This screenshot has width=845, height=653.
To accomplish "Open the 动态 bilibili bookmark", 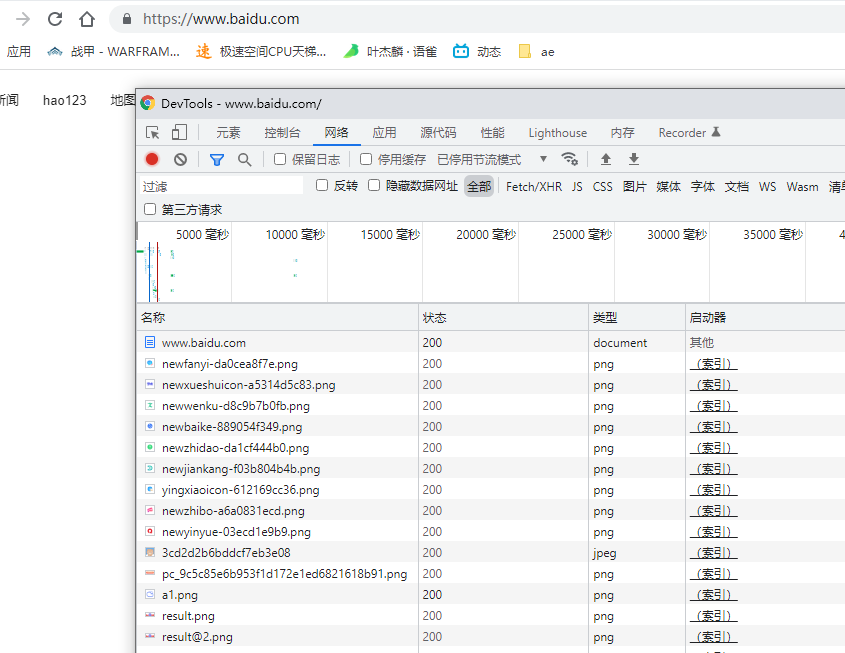I will coord(477,52).
